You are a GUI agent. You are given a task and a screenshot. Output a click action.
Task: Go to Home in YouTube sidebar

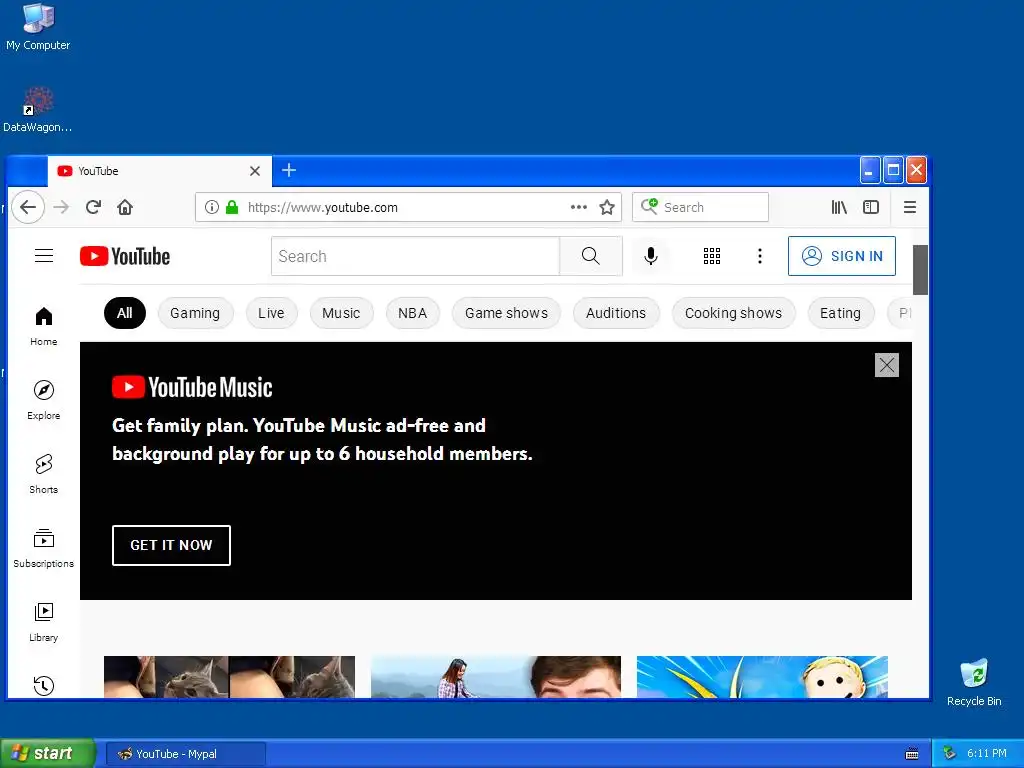44,327
